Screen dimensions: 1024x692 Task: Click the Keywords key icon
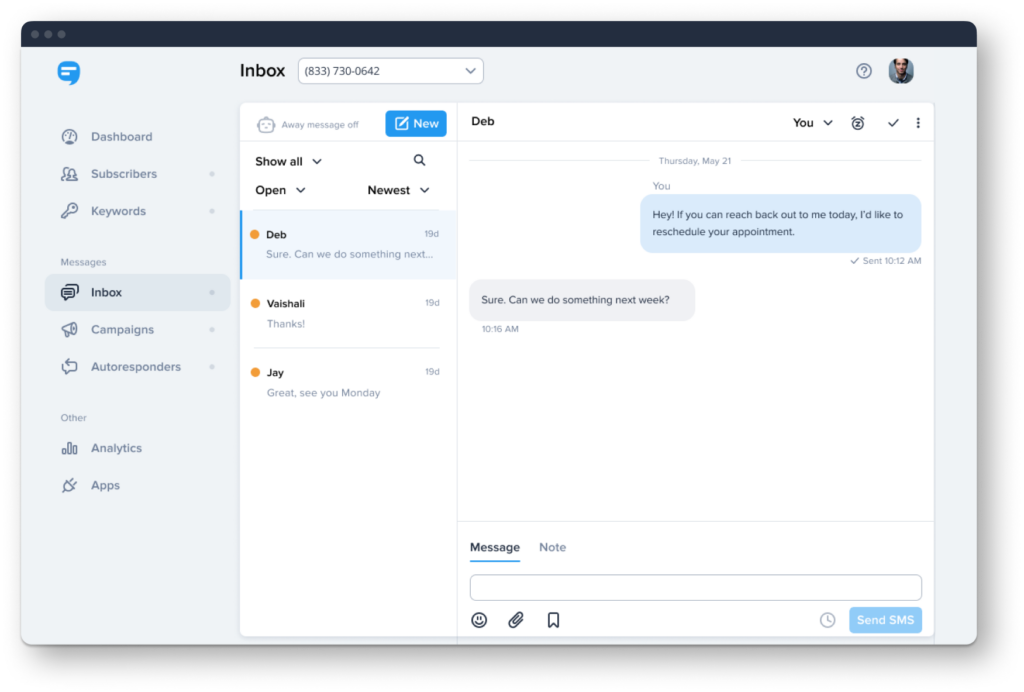[x=69, y=211]
